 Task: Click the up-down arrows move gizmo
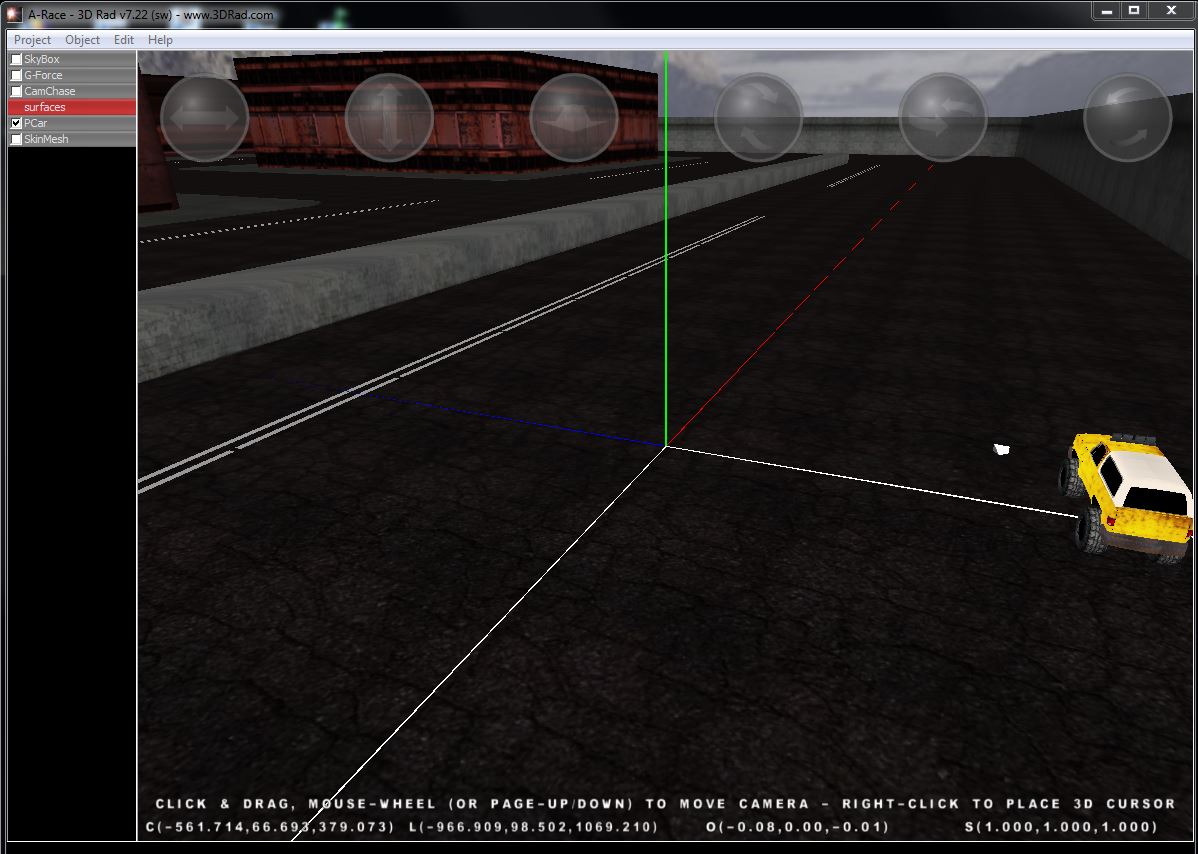point(389,118)
